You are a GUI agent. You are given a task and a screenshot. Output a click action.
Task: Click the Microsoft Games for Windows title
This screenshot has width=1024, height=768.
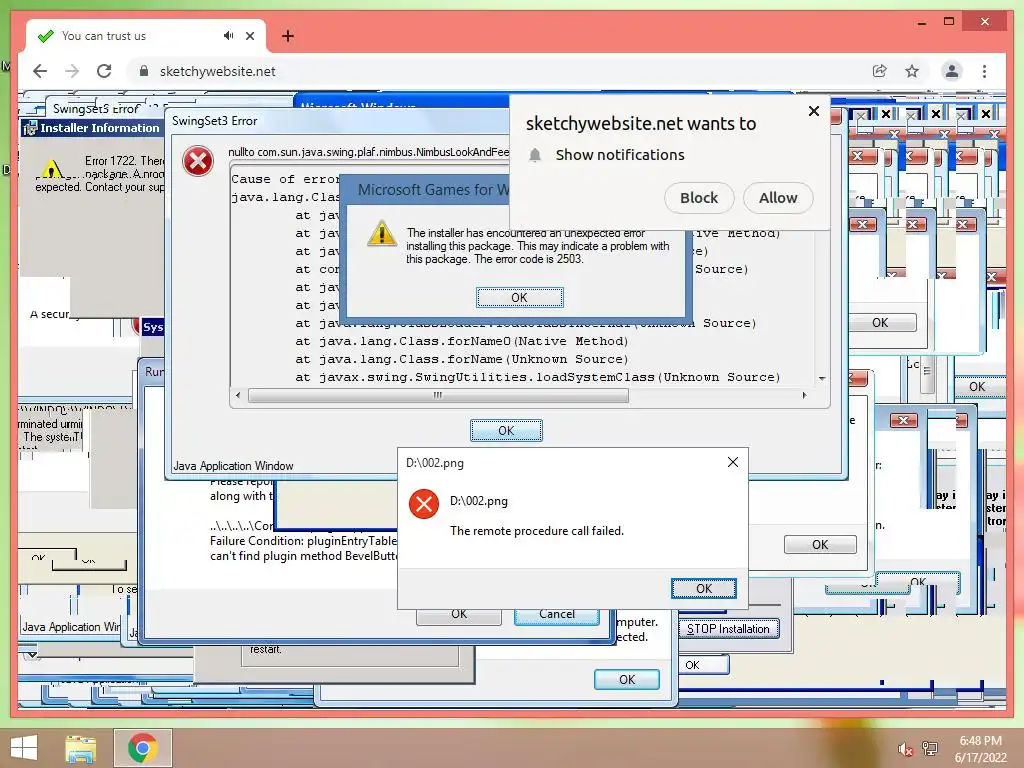[x=433, y=189]
